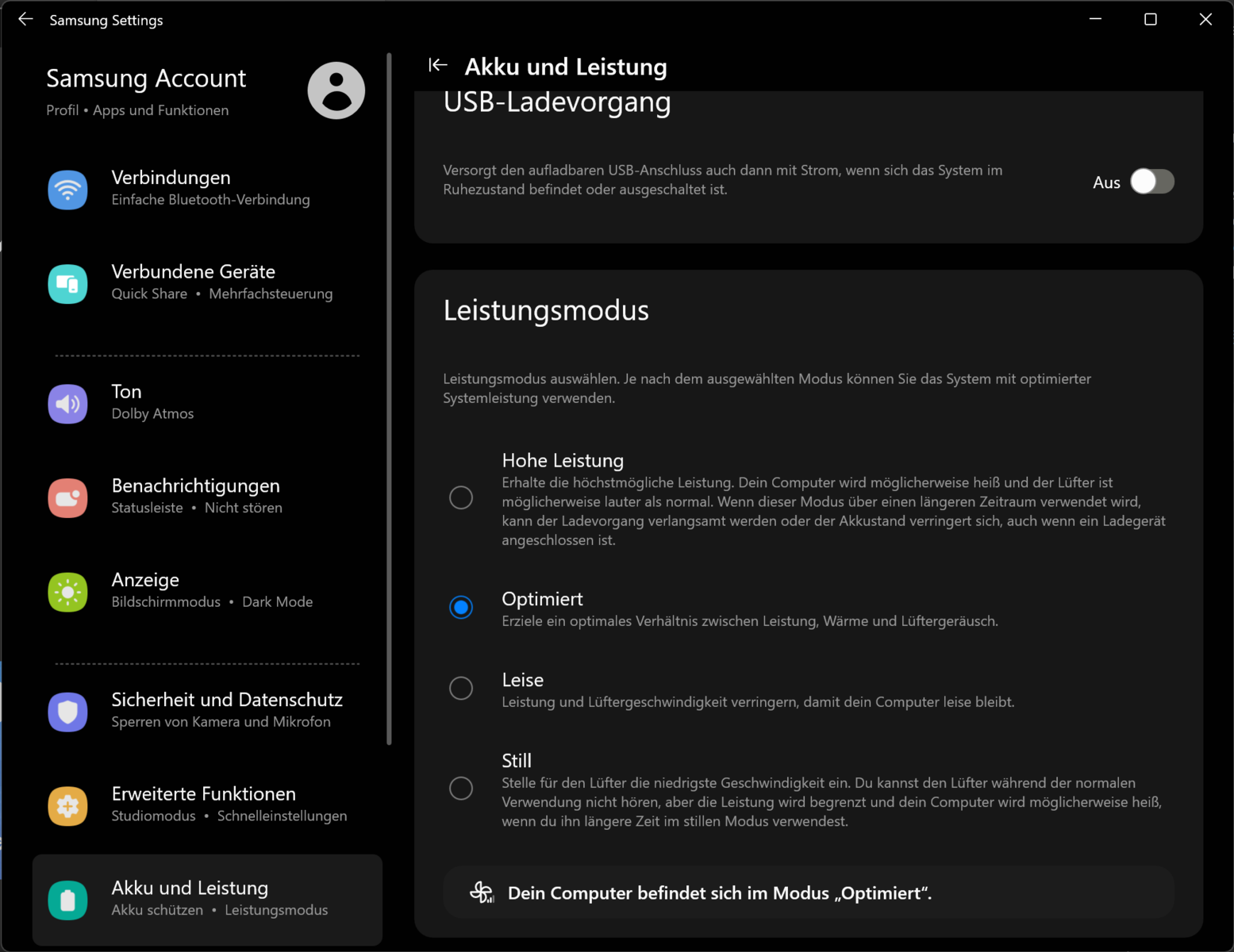The height and width of the screenshot is (952, 1234).
Task: Minimize the Samsung Settings window
Action: [1096, 19]
